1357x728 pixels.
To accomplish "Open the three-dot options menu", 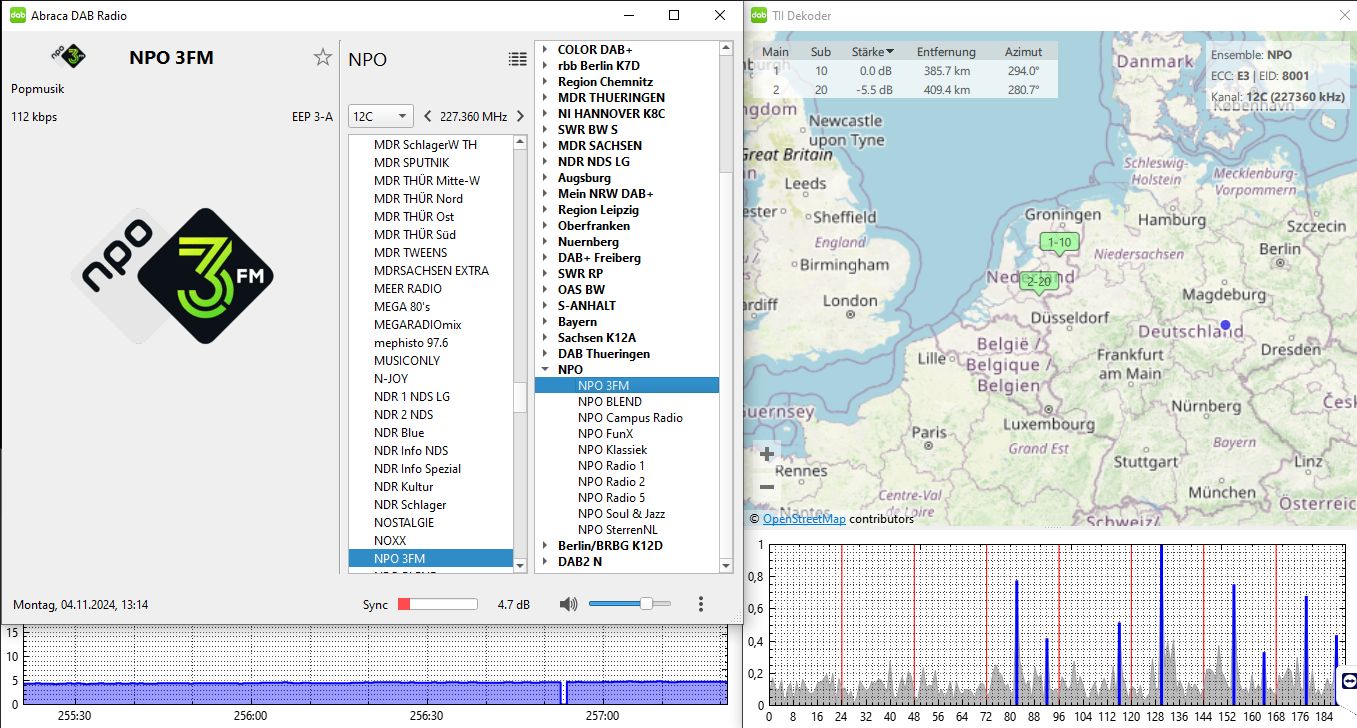I will pyautogui.click(x=701, y=604).
